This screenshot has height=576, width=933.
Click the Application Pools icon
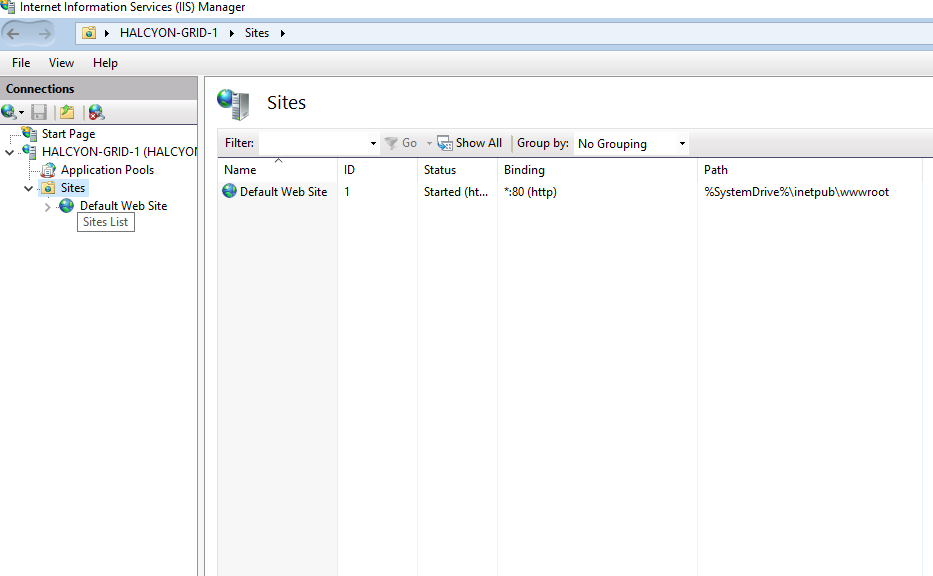[x=48, y=170]
